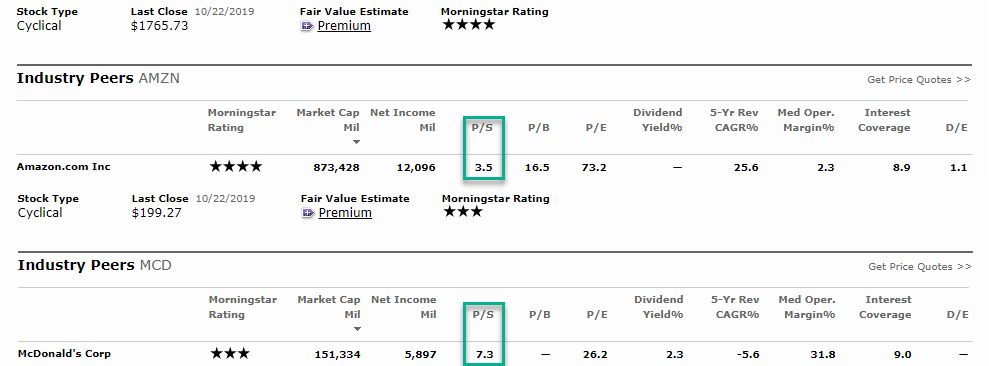Click the Dividend Yield% header in the MCD table
Viewport: 989px width, 366px height.
tap(658, 307)
